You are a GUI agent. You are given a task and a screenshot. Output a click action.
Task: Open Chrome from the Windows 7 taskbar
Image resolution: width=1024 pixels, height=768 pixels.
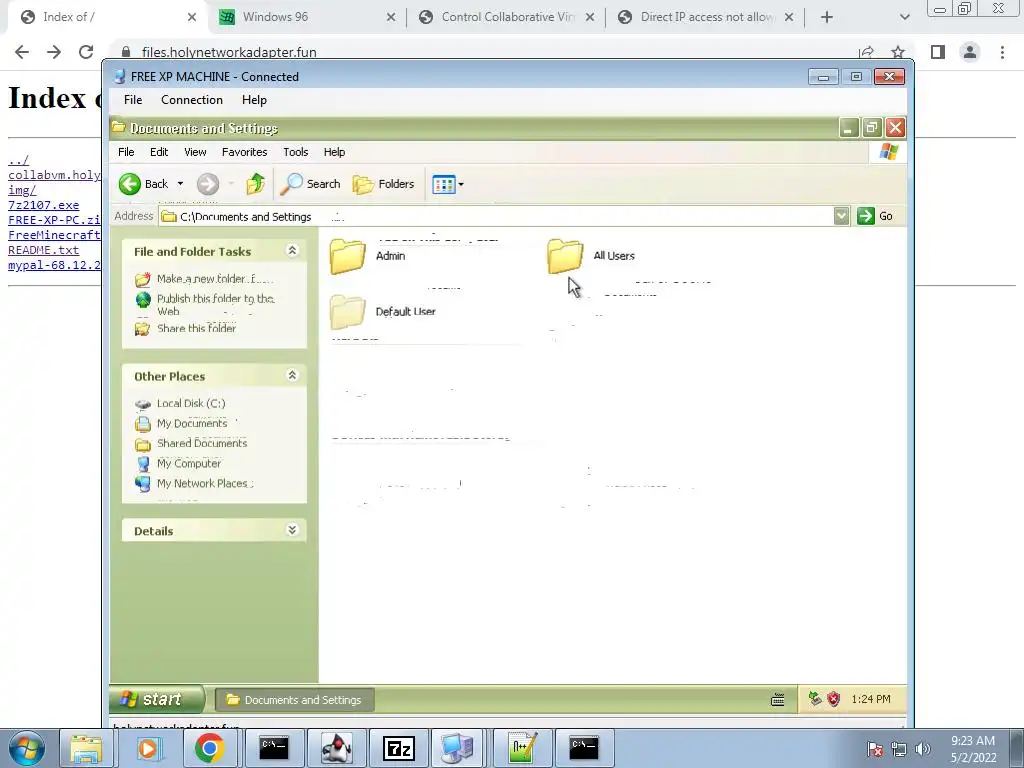[209, 748]
